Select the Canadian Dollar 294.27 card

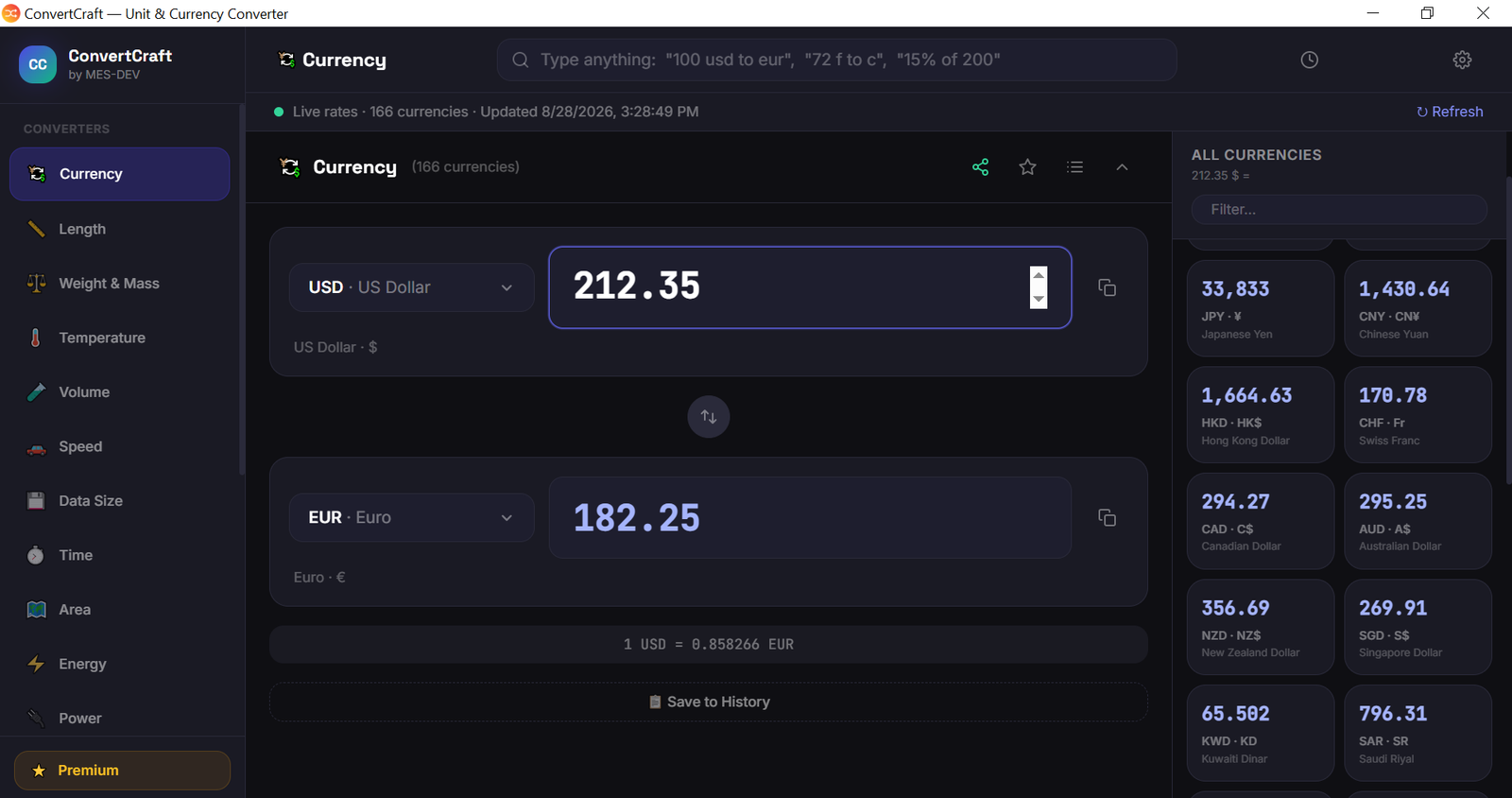click(1261, 521)
